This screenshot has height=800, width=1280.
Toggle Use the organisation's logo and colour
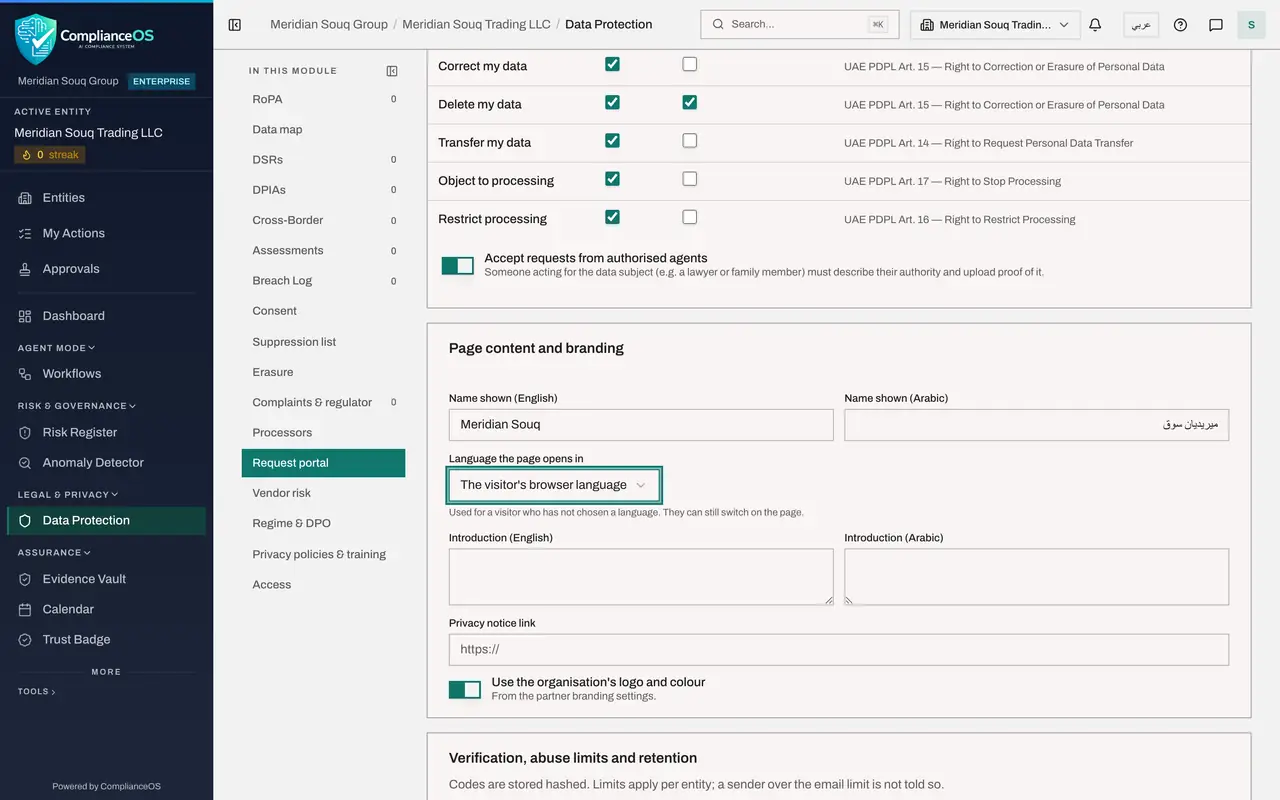click(465, 690)
